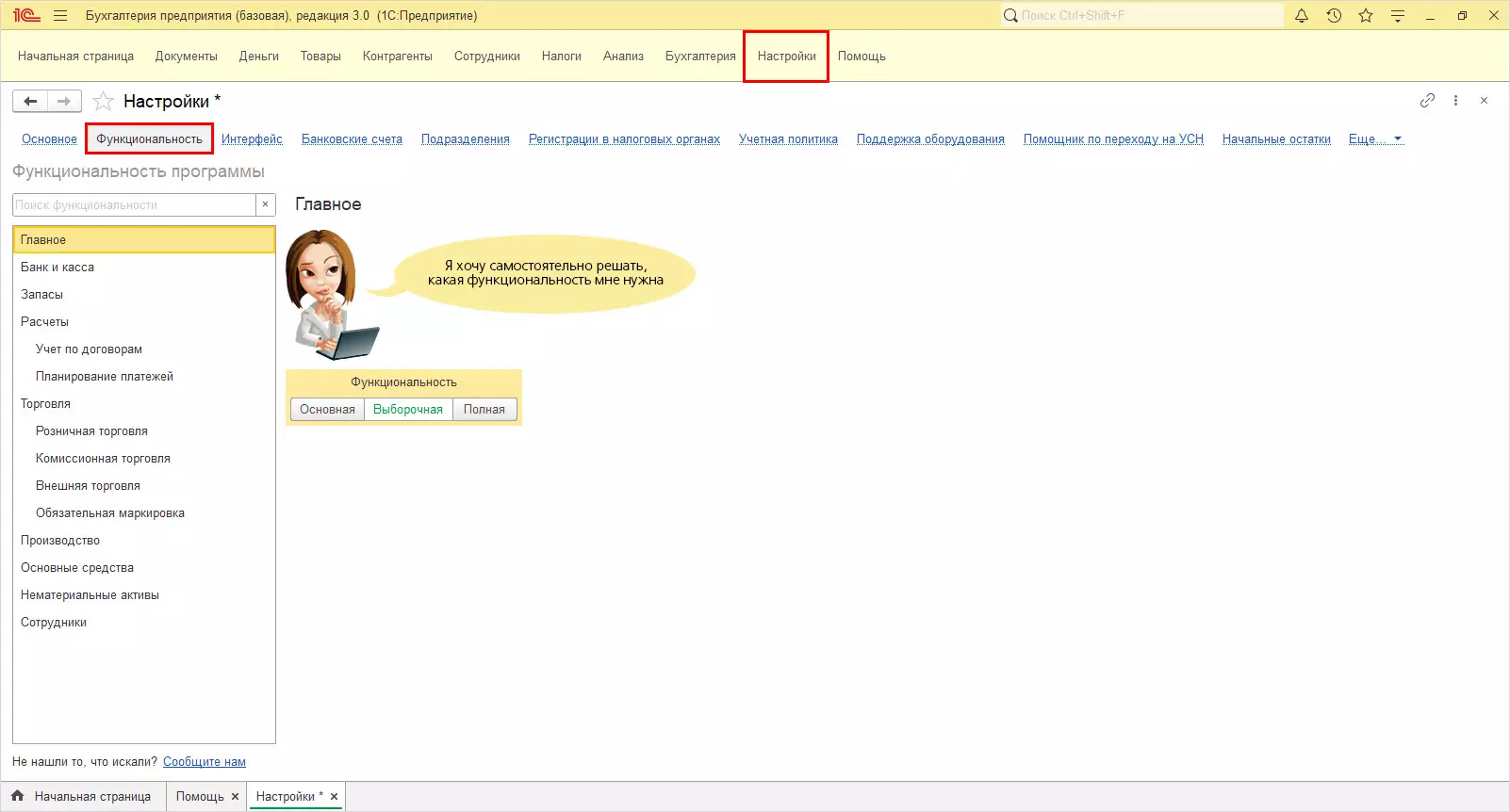Screen dimensions: 1510x812
Task: Select Розничная торговля item
Action: [144, 431]
